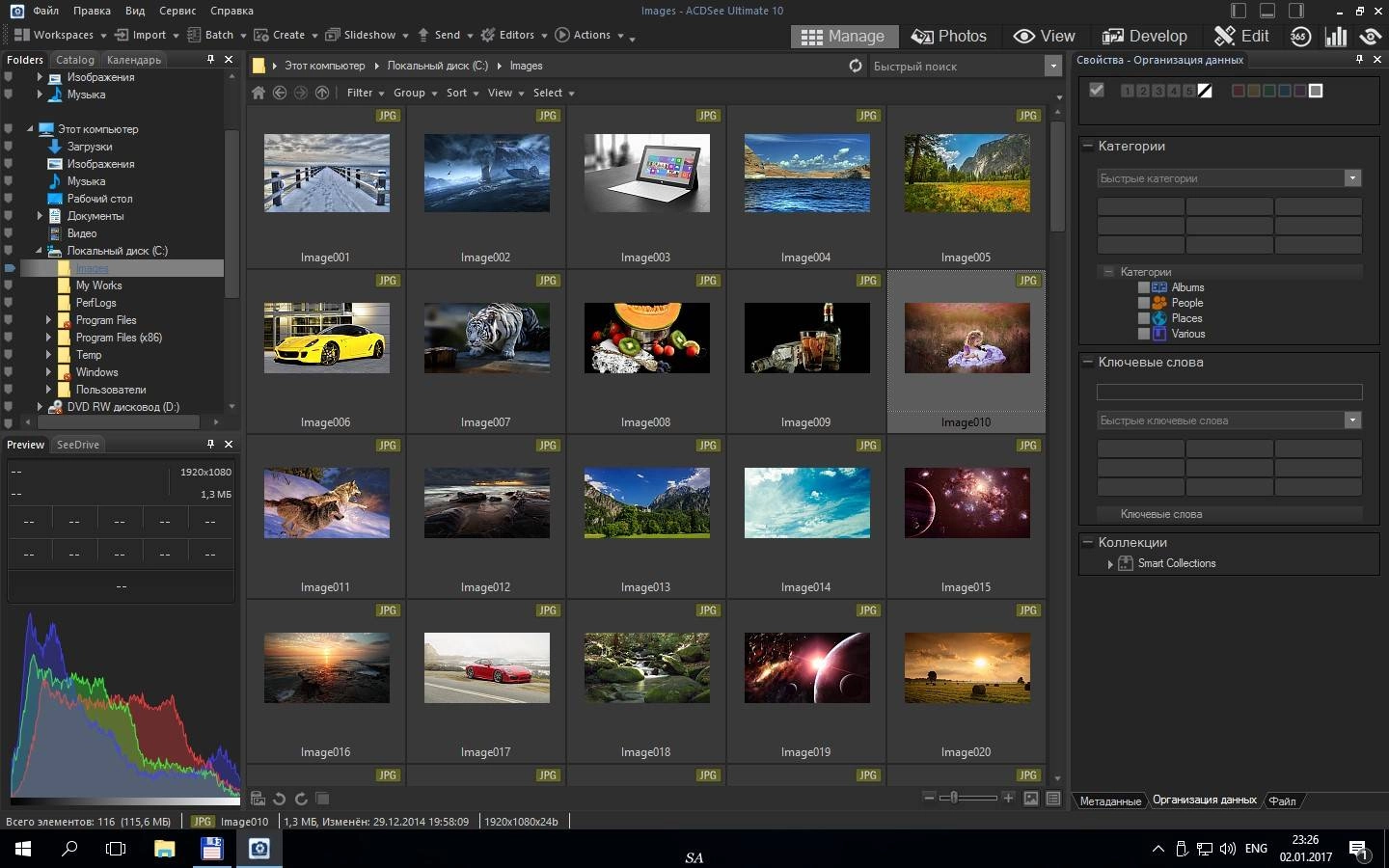This screenshot has width=1389, height=868.
Task: Open the quick search options arrow
Action: pyautogui.click(x=1052, y=67)
